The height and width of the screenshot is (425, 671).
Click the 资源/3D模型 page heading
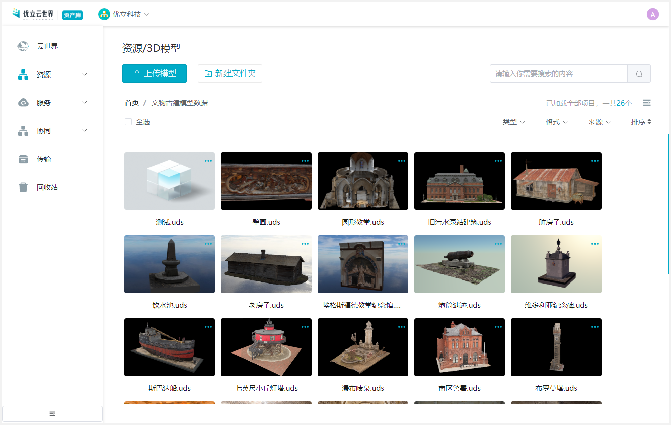coord(151,48)
